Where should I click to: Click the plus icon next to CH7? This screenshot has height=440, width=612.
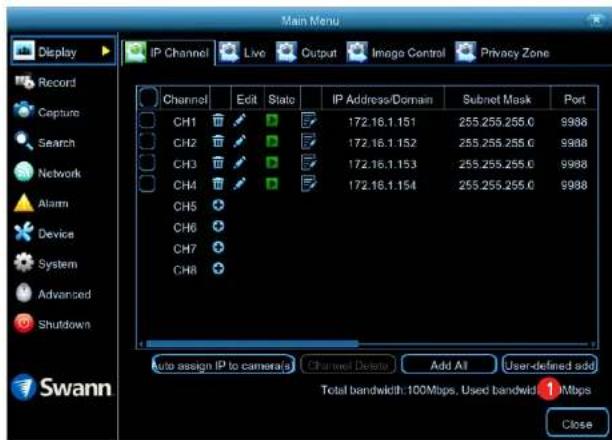coord(218,247)
